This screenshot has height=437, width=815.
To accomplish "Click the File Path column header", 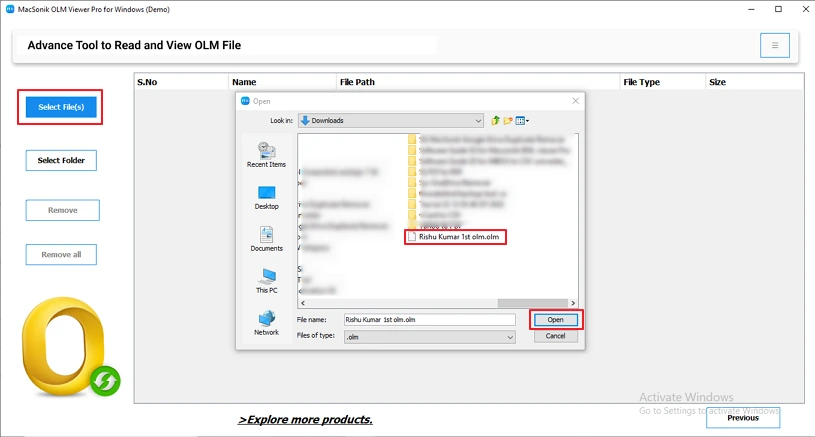I will point(478,82).
